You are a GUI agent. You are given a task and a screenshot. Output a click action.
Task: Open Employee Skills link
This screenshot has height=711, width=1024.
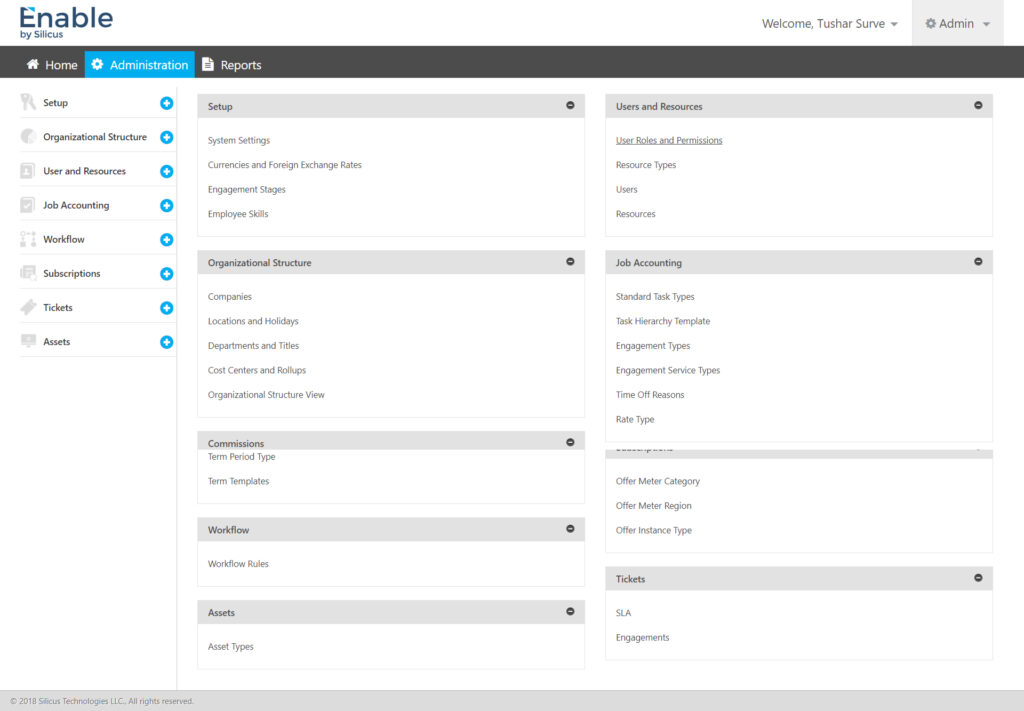click(238, 214)
